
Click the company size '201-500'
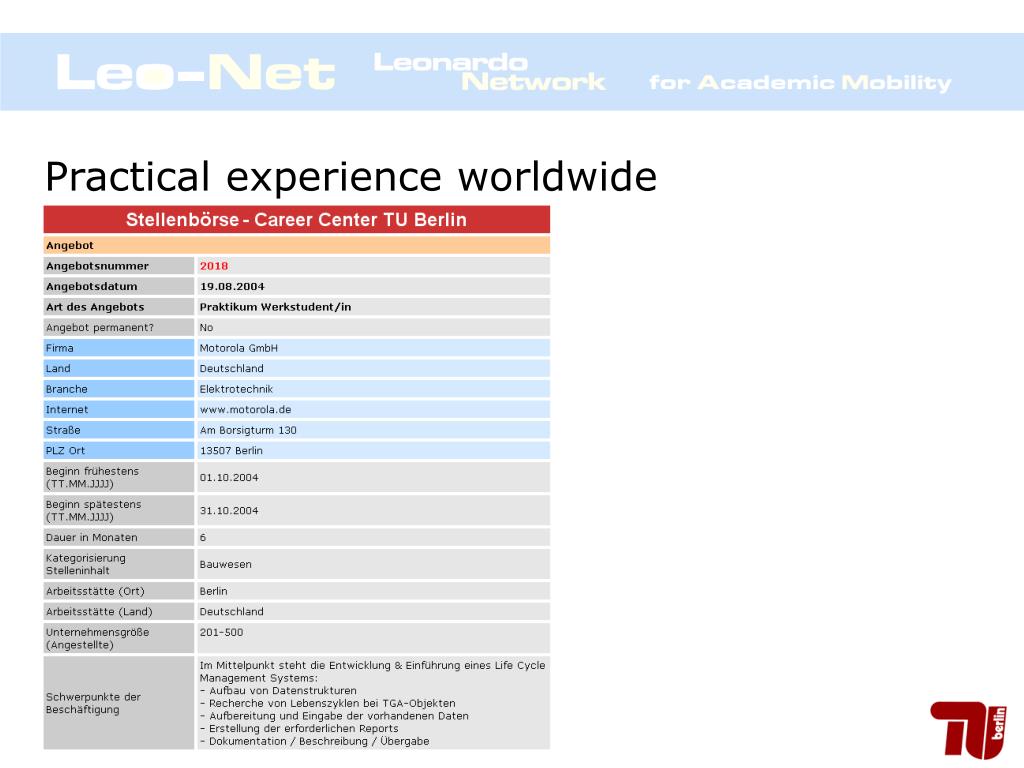click(x=221, y=632)
